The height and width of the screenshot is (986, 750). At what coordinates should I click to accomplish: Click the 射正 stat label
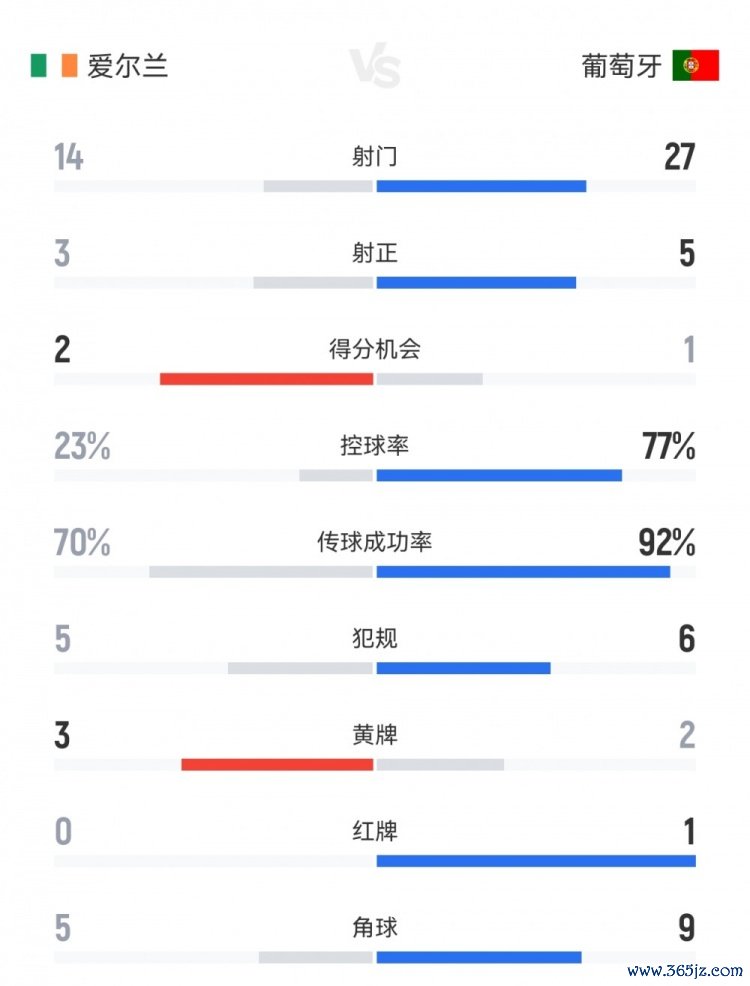click(375, 253)
